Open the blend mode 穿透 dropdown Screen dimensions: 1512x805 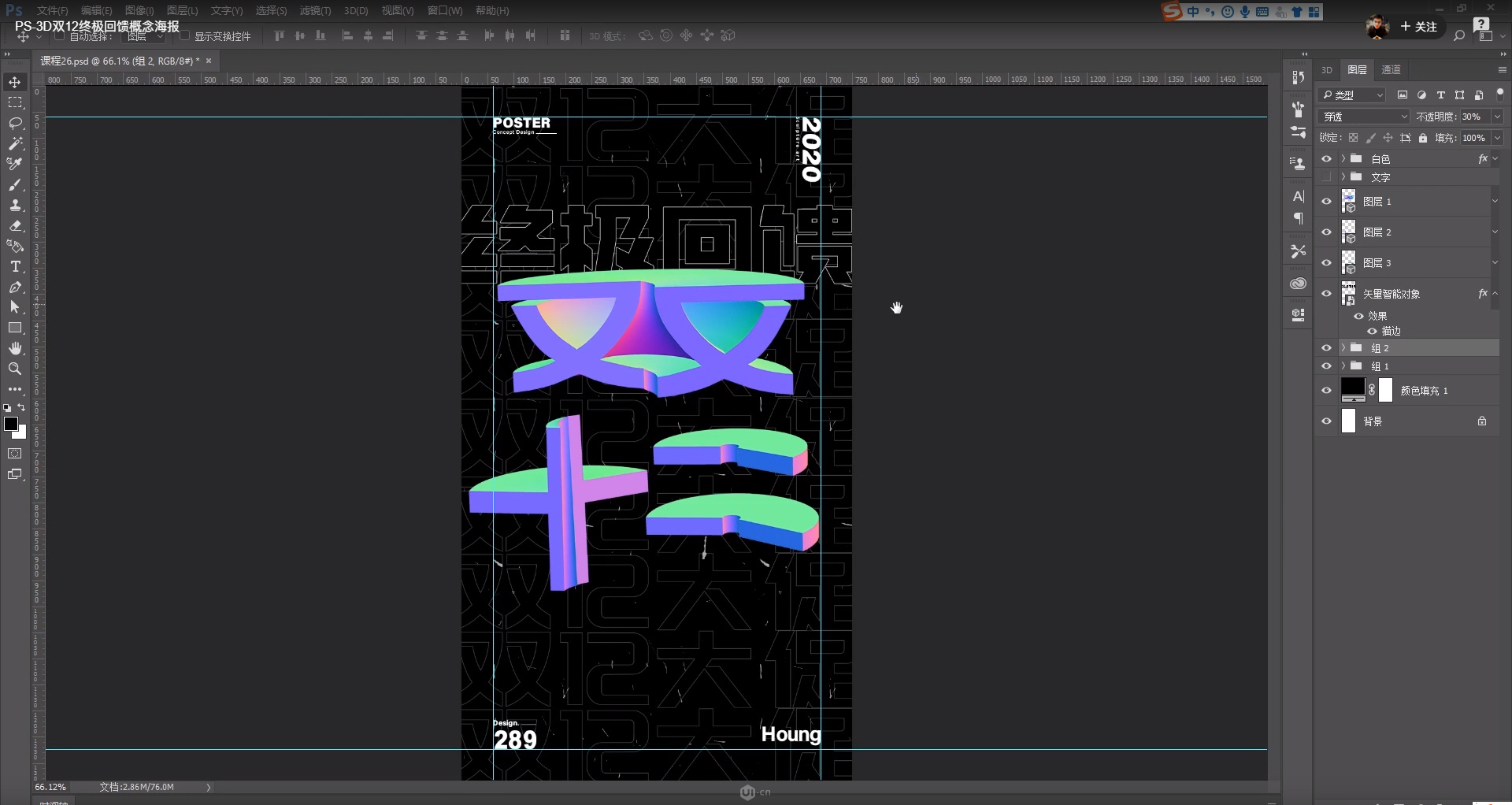point(1364,117)
